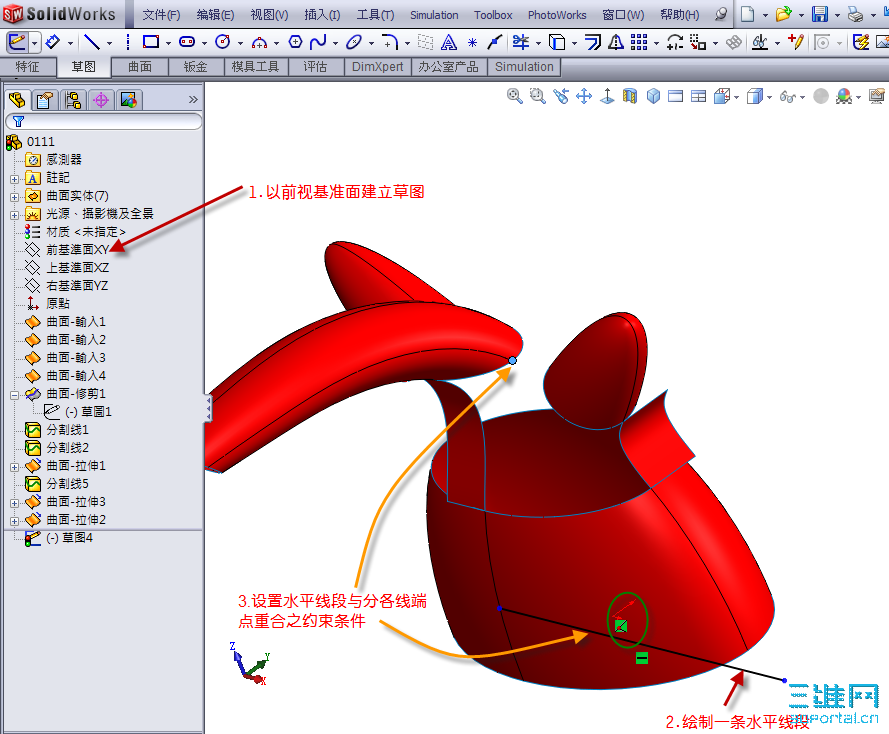Click the Zoom to Area icon

pyautogui.click(x=537, y=96)
